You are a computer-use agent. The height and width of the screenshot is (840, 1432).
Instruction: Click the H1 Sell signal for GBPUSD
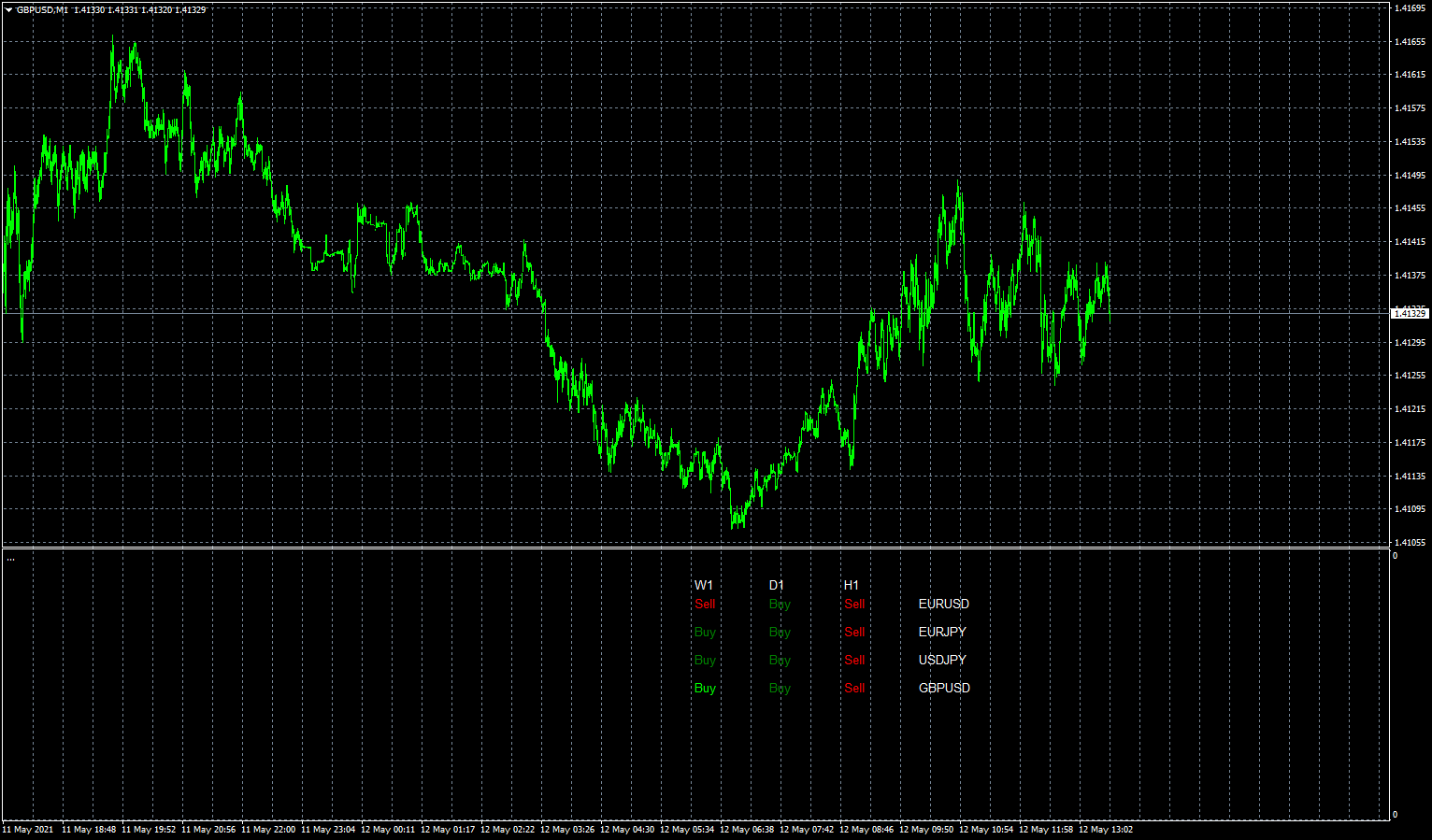[x=854, y=688]
